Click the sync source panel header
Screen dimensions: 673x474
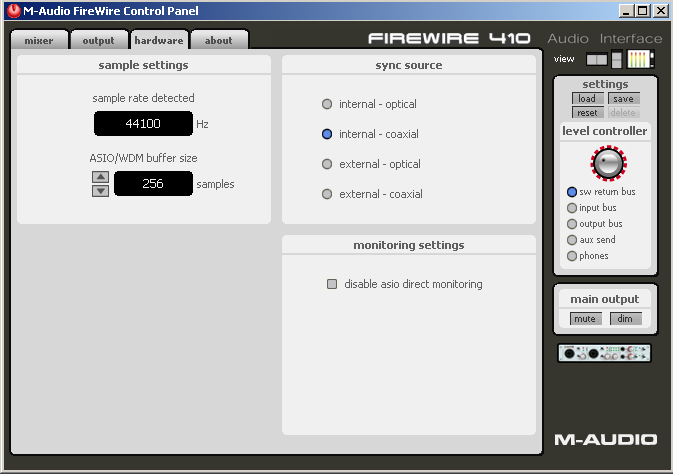click(409, 65)
